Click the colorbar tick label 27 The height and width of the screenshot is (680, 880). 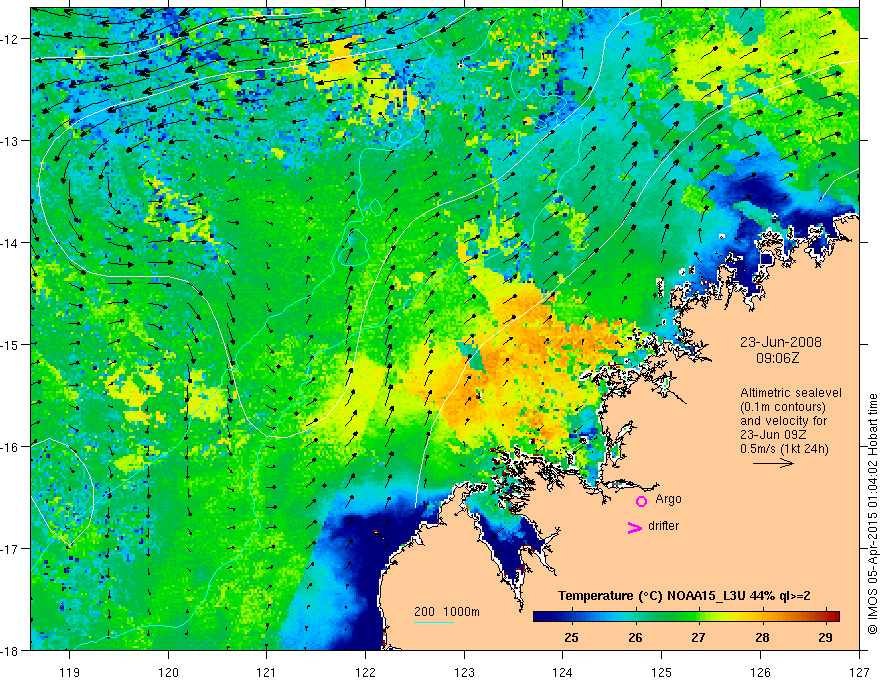pos(698,637)
